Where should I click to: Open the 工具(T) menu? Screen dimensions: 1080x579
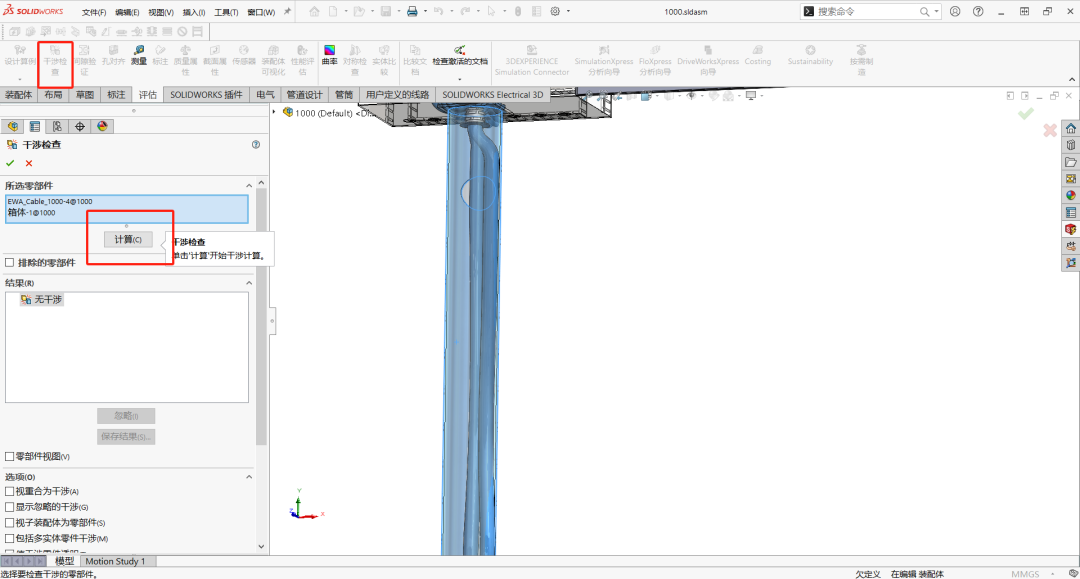click(226, 12)
